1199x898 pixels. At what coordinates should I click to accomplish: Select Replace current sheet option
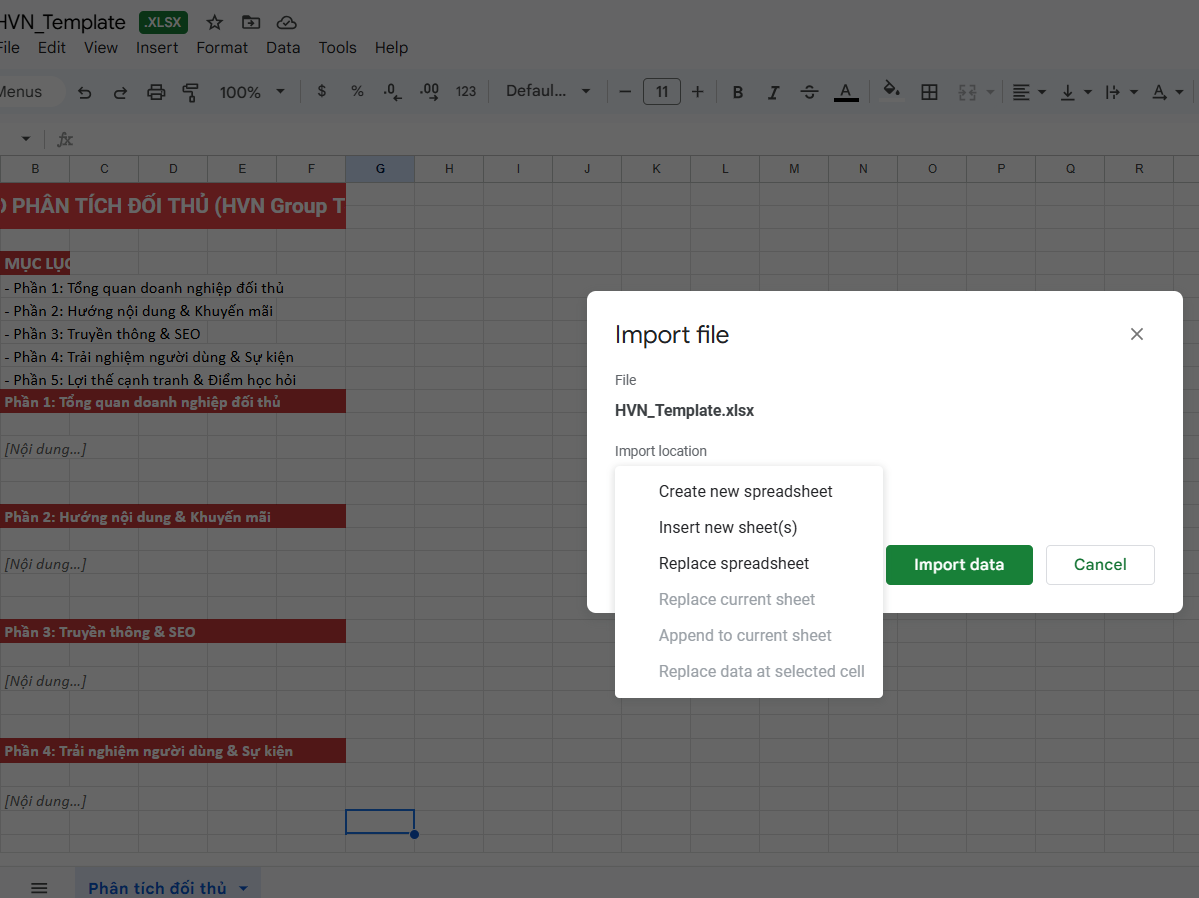click(749, 600)
